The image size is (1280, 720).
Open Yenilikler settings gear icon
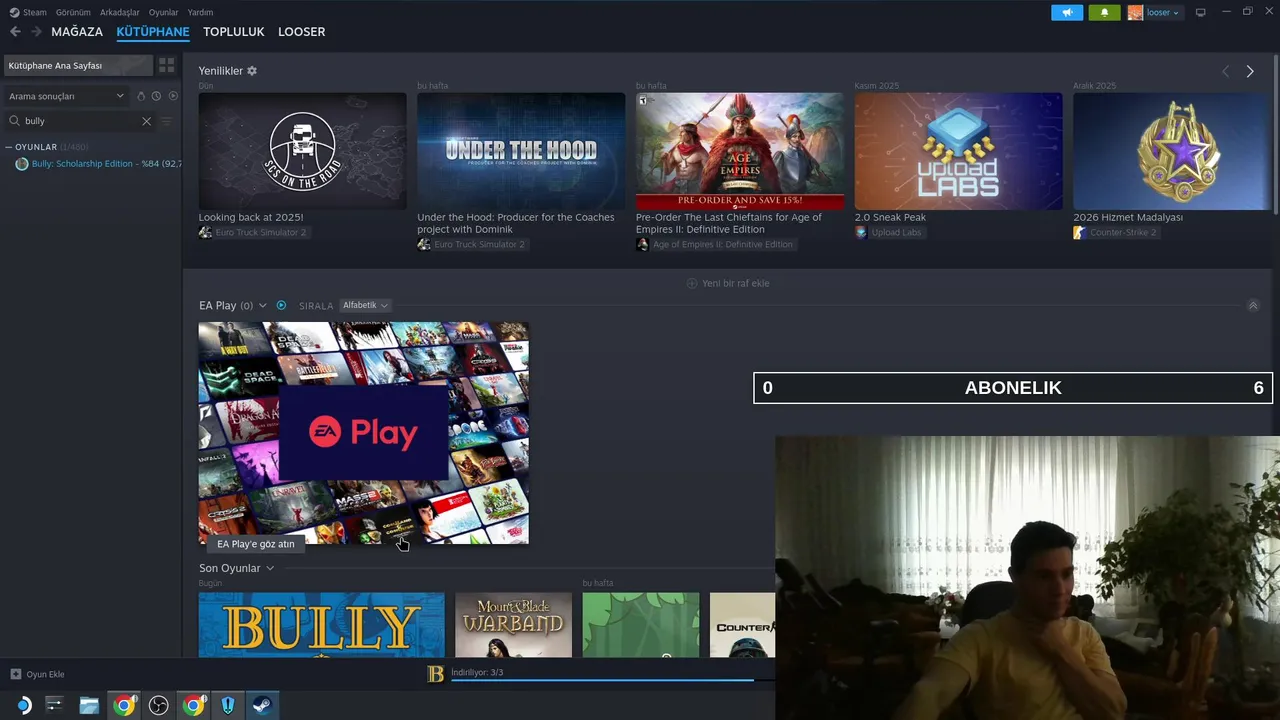point(252,71)
